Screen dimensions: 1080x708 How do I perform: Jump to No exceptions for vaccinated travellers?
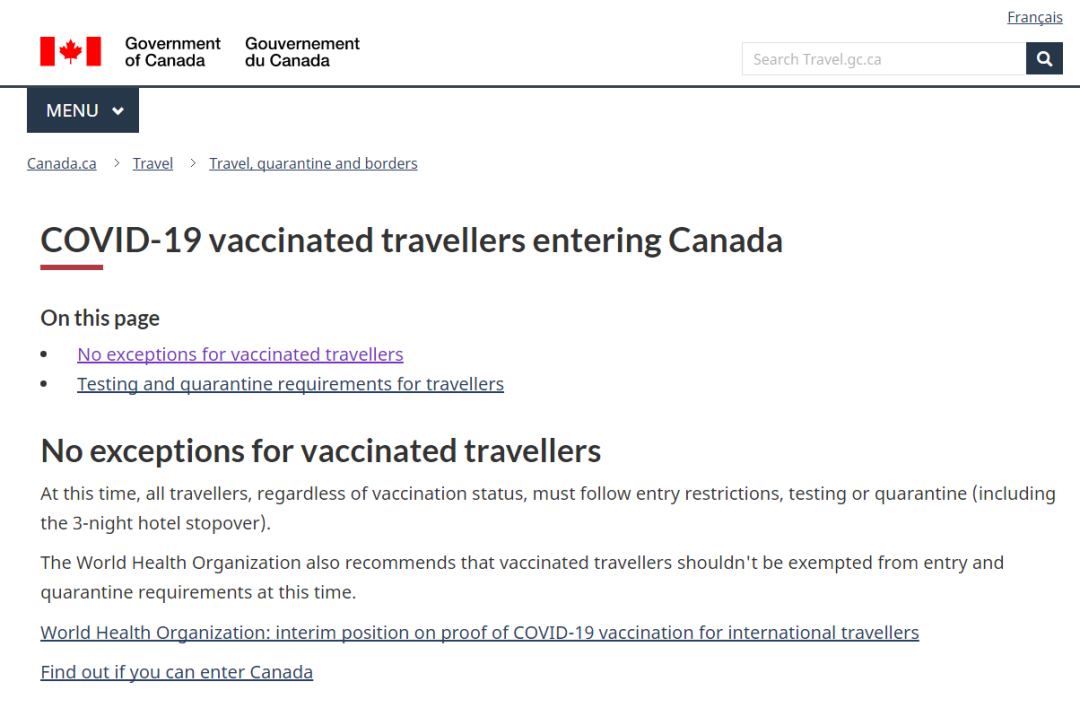click(x=240, y=354)
